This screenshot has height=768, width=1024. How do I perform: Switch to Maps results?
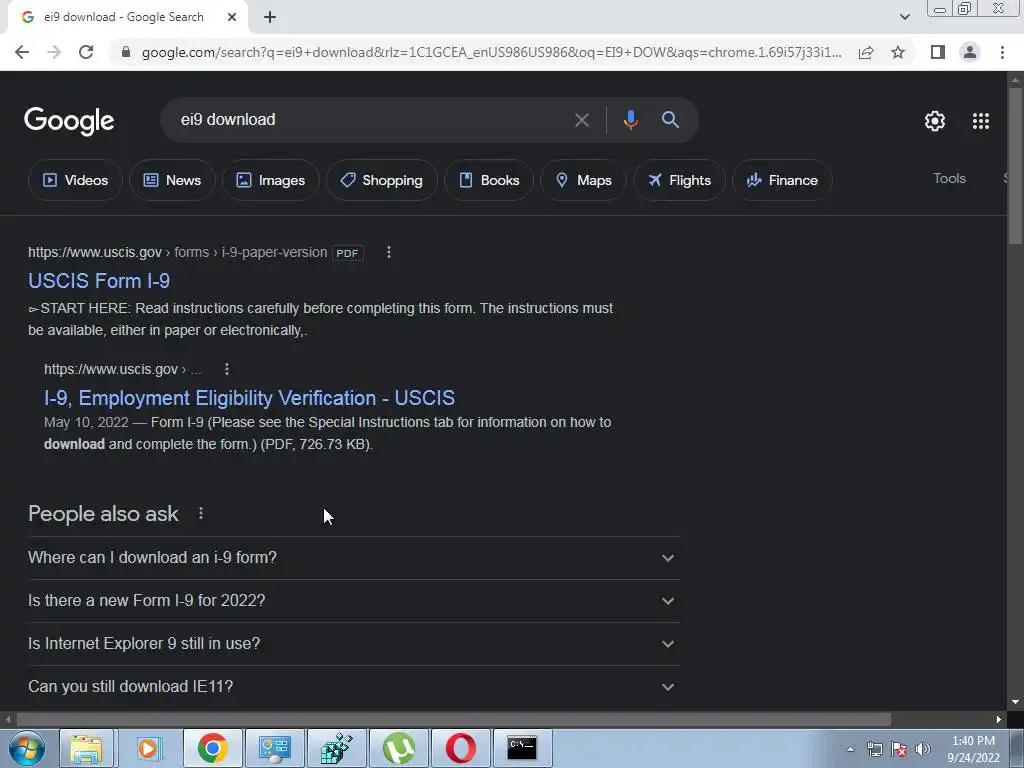click(x=583, y=180)
